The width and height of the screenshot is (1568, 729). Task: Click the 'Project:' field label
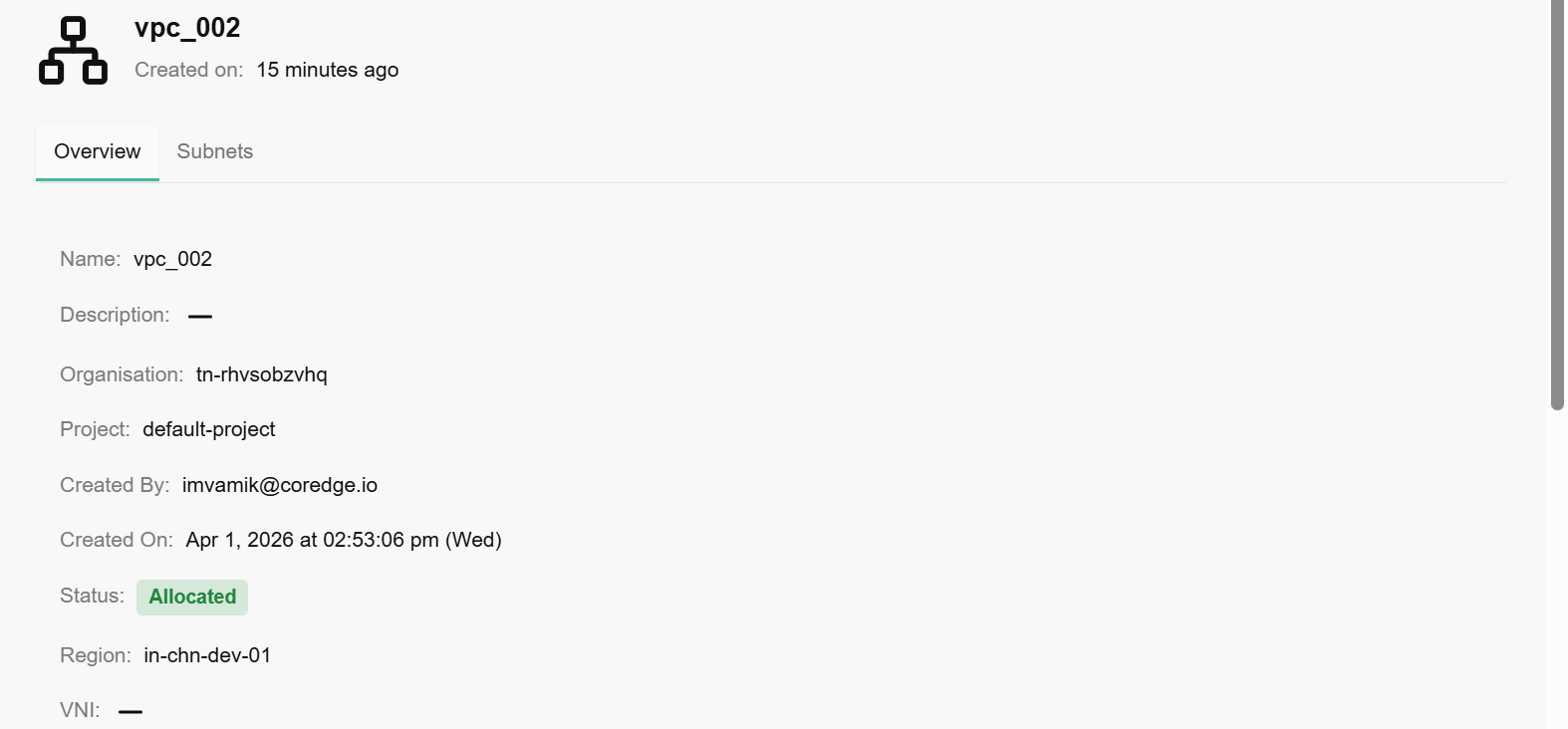coord(95,429)
